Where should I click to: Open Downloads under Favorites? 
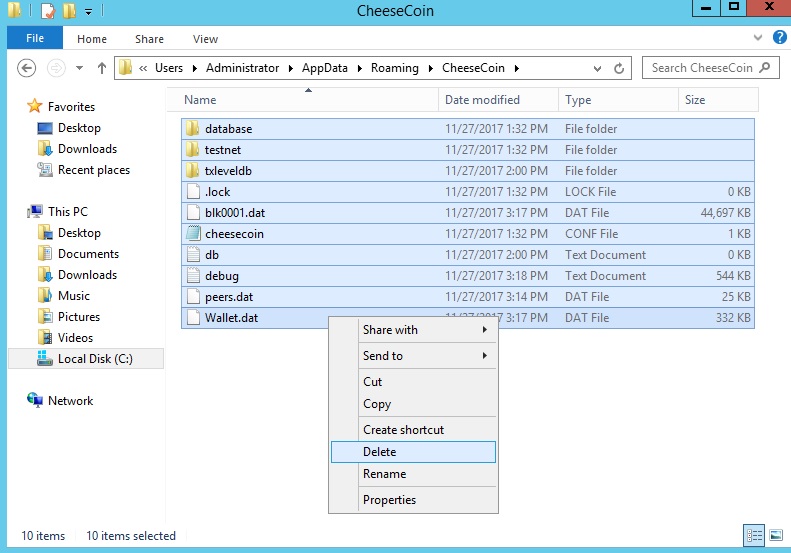click(x=87, y=149)
